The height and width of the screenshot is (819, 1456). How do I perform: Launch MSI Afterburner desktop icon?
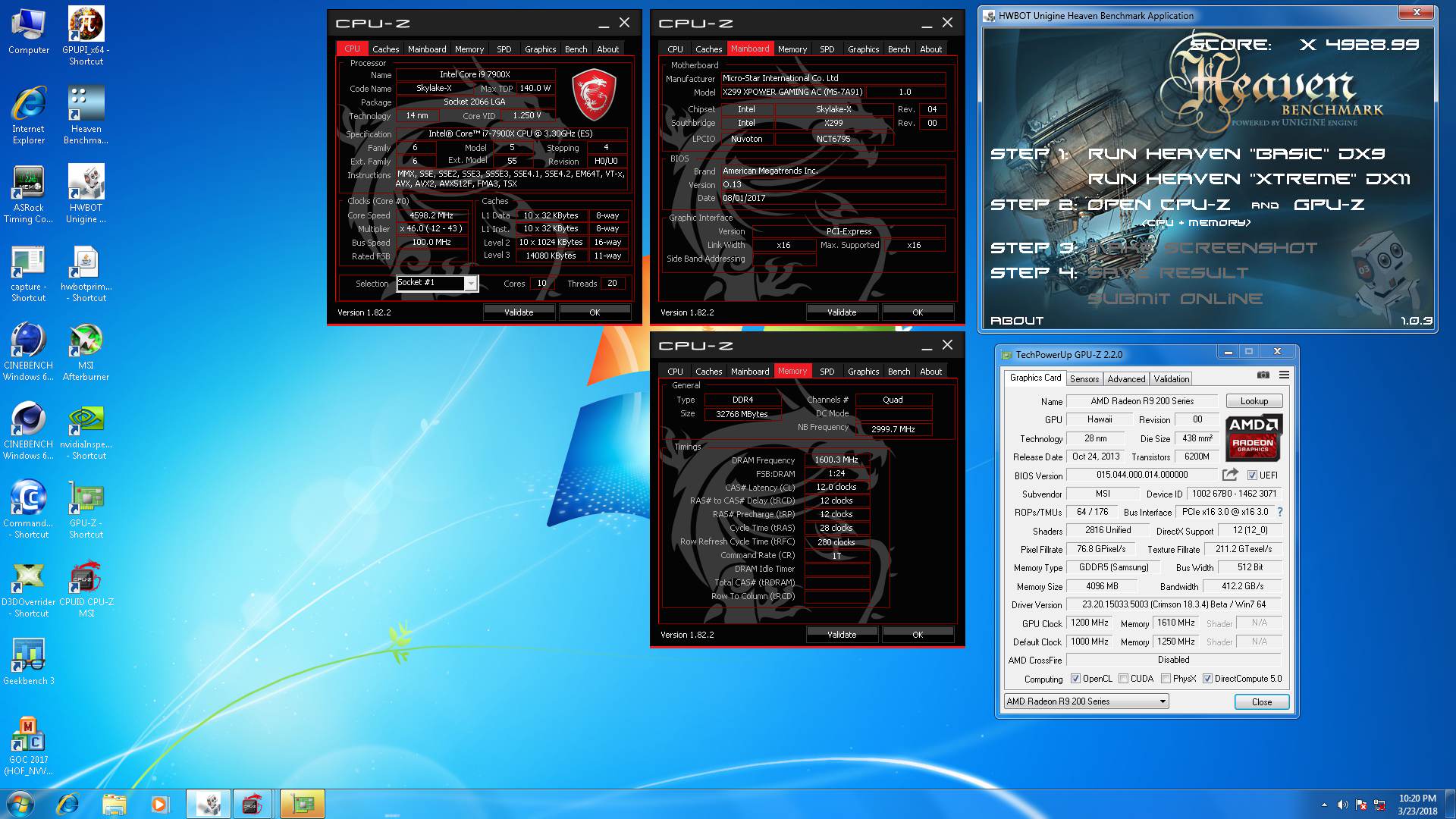86,351
